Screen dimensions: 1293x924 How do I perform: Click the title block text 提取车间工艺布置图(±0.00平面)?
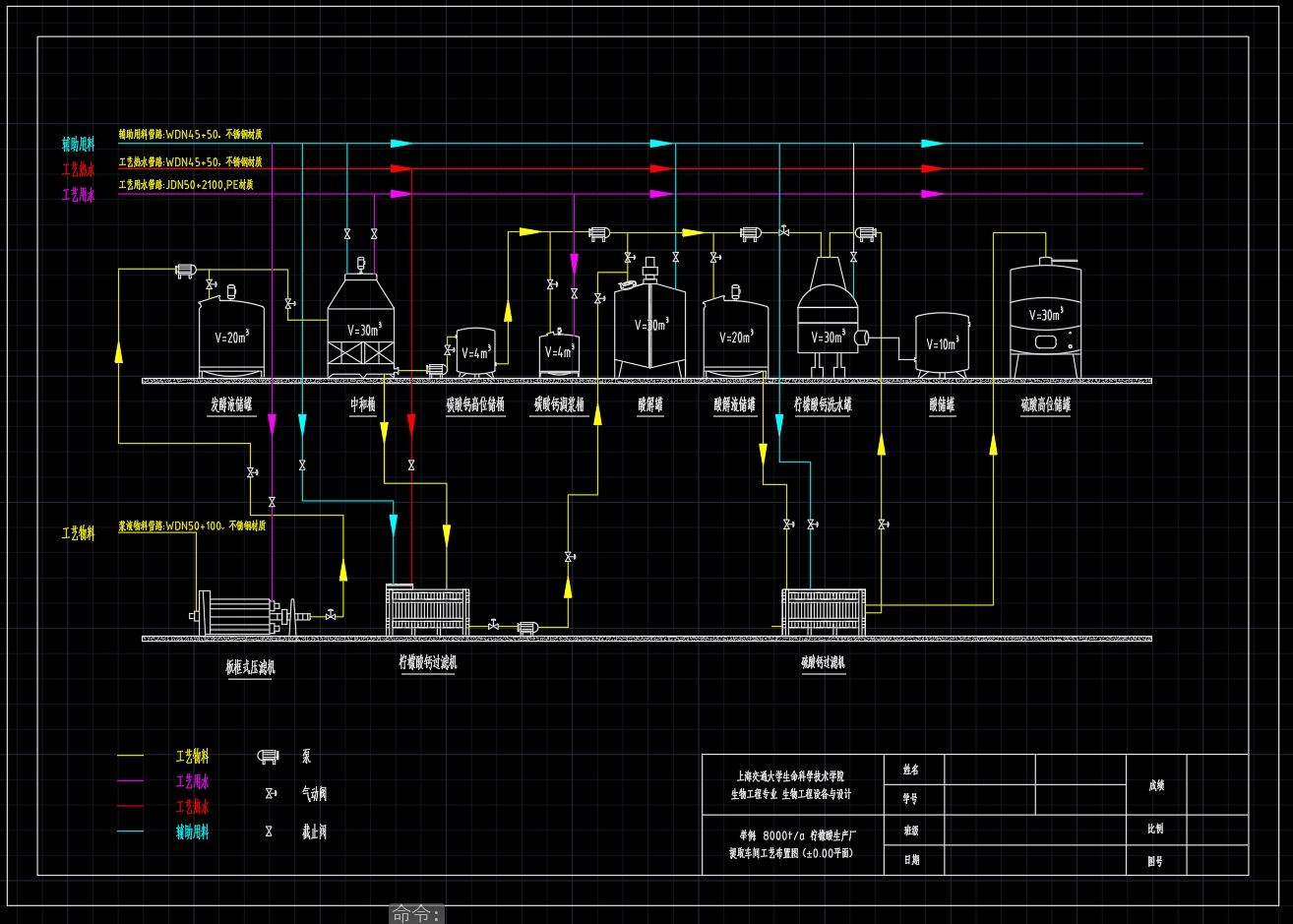pos(791,853)
